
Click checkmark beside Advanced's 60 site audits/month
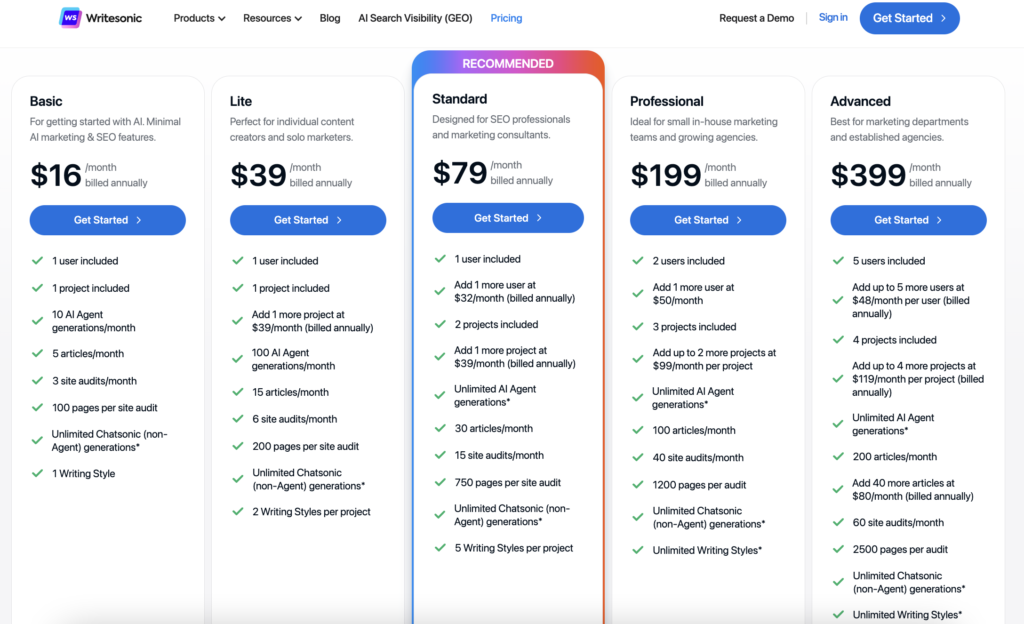838,522
